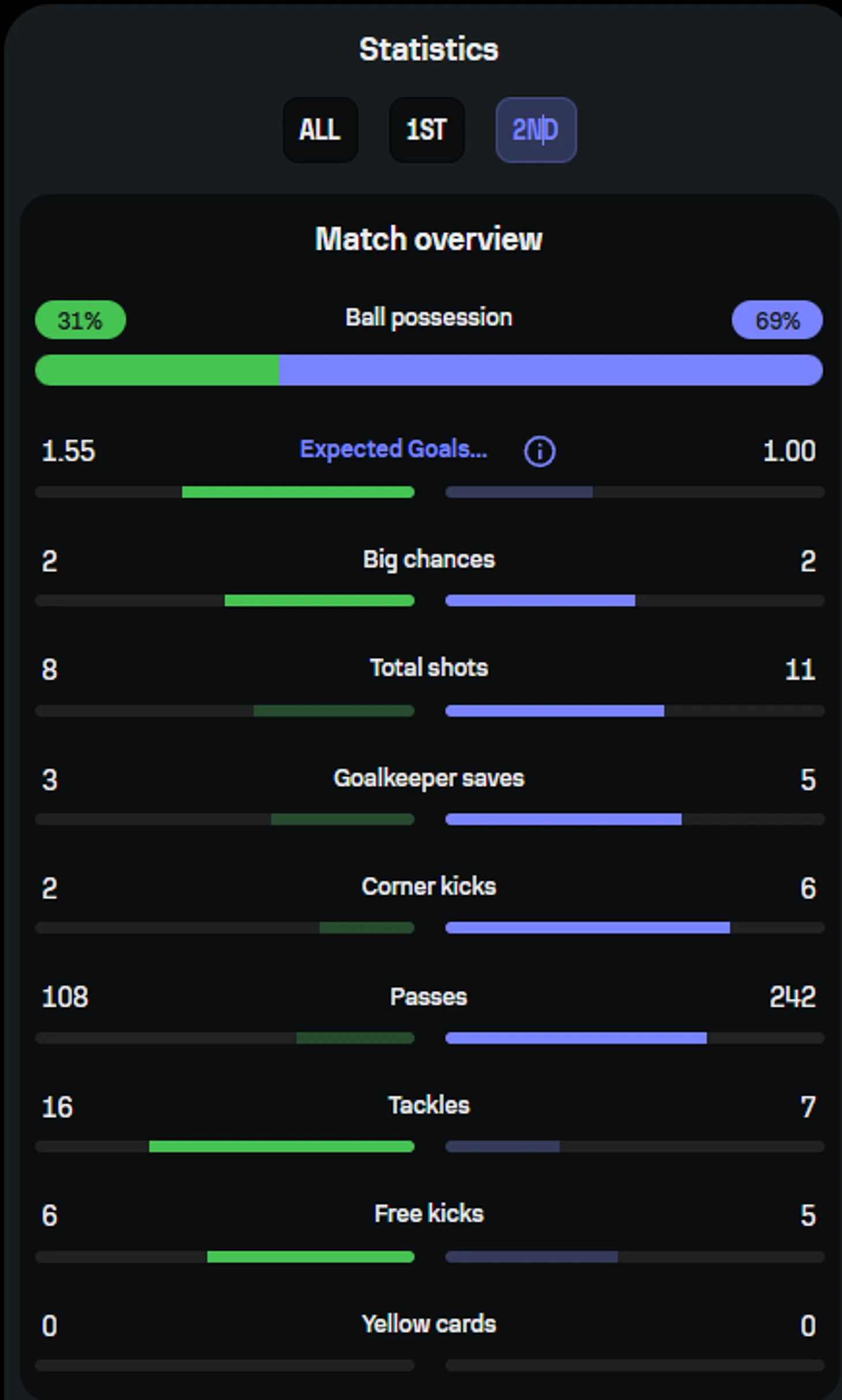842x1400 pixels.
Task: Select the 1ST half tab
Action: point(427,130)
